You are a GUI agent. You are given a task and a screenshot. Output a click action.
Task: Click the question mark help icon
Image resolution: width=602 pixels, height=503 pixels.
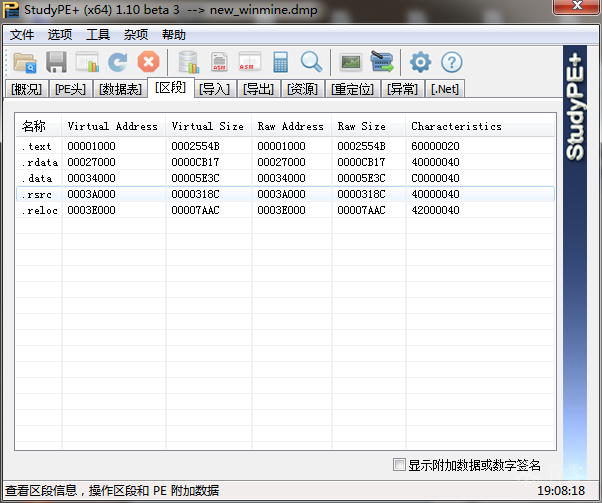[x=452, y=62]
